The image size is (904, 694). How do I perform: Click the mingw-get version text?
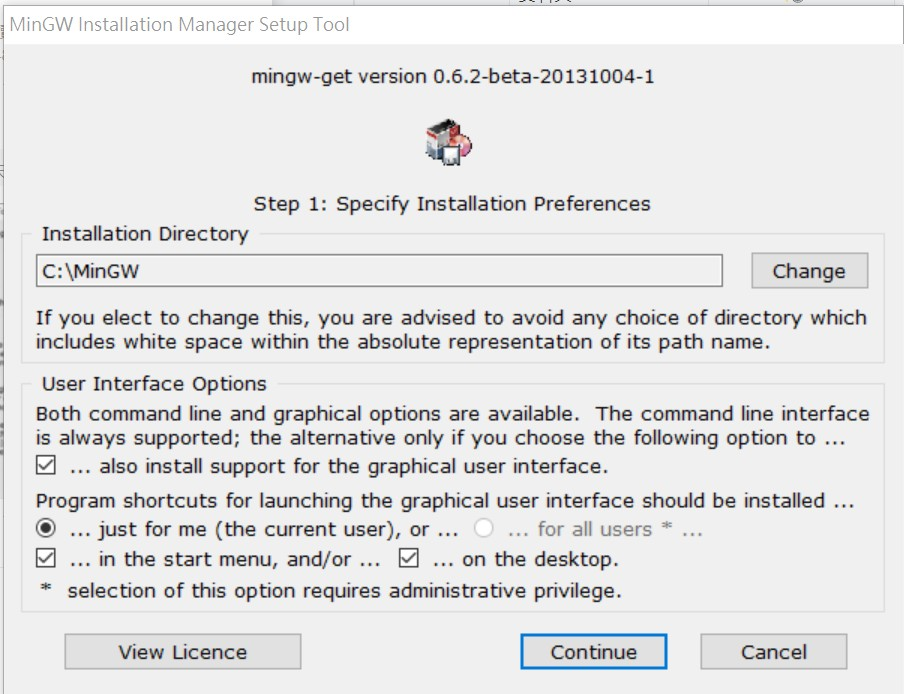click(453, 77)
